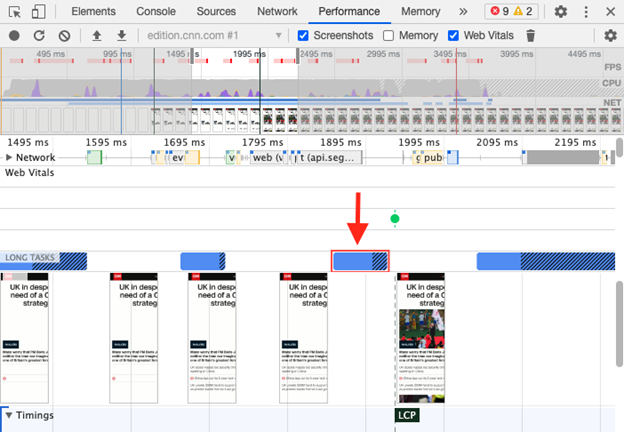Disable the Web Vitals checkbox
624x432 pixels.
tap(454, 36)
